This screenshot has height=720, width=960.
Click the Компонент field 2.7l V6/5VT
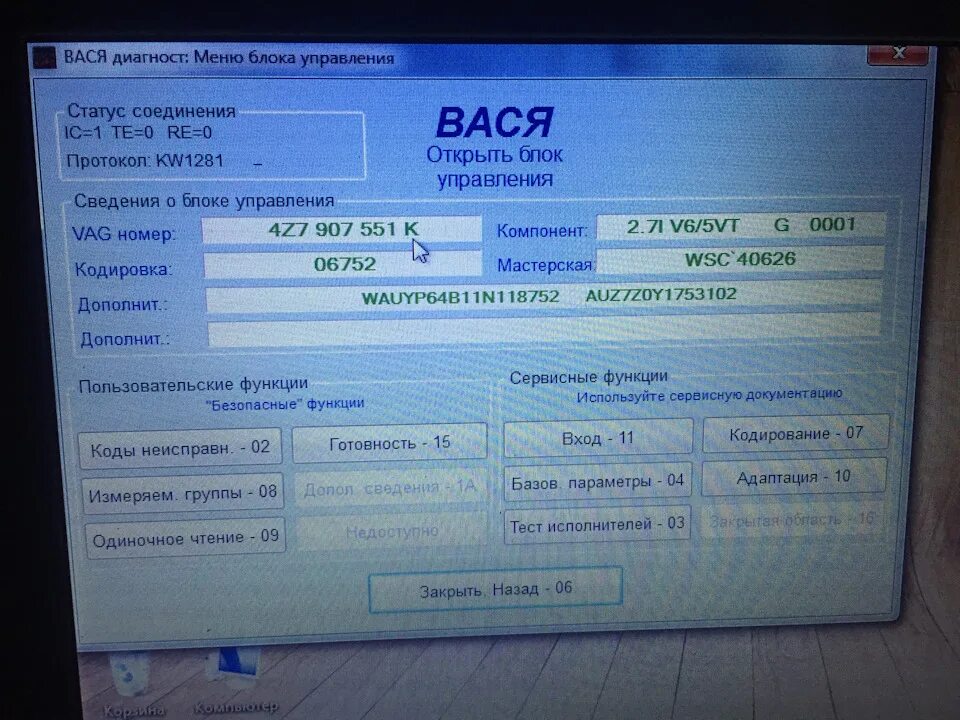click(741, 225)
